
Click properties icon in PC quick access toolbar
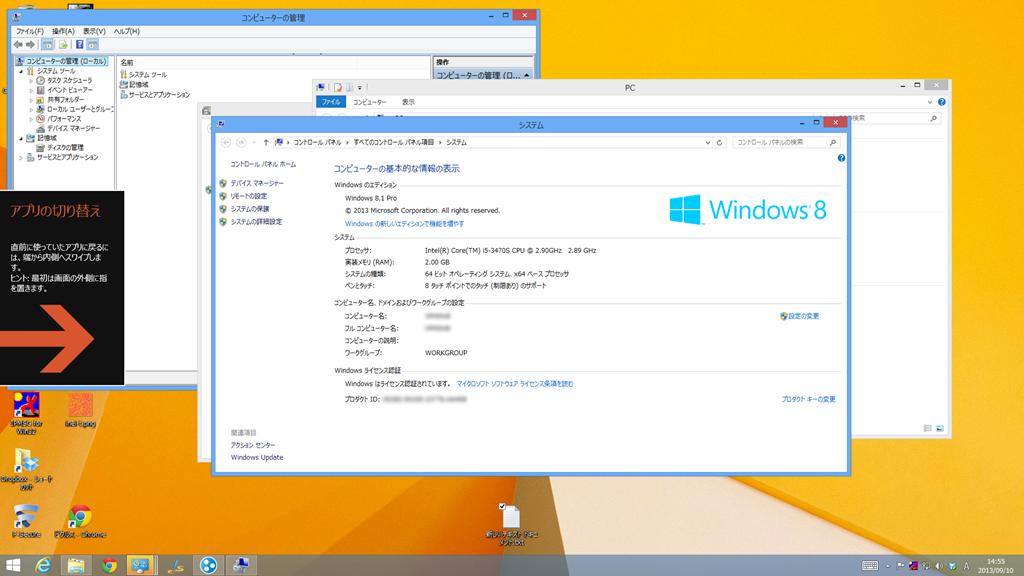(x=338, y=88)
